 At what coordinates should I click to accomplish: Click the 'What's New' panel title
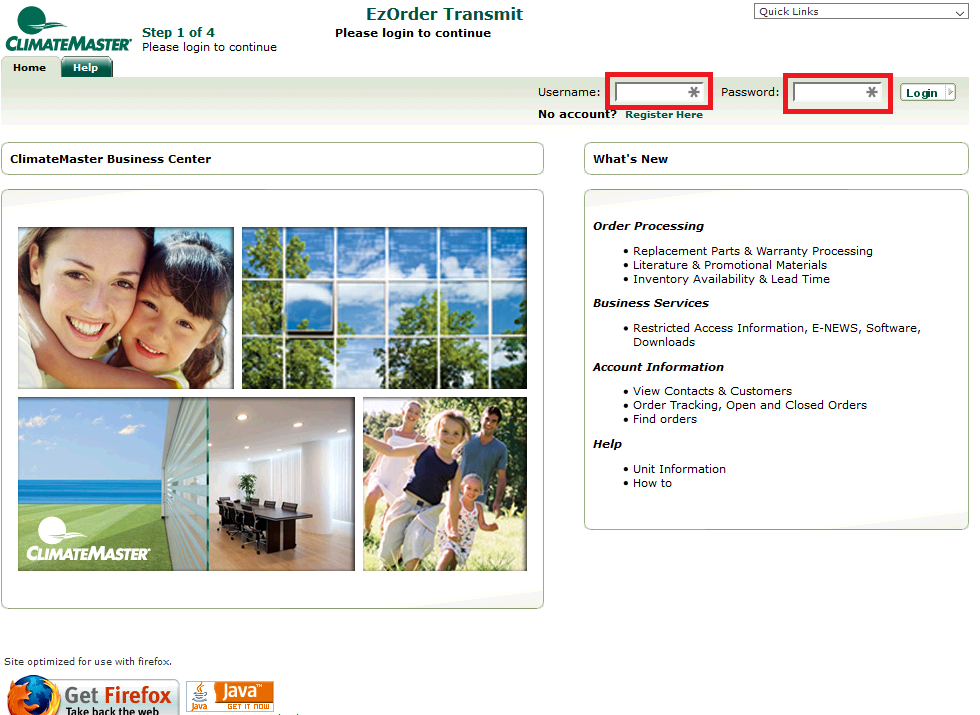coord(630,159)
